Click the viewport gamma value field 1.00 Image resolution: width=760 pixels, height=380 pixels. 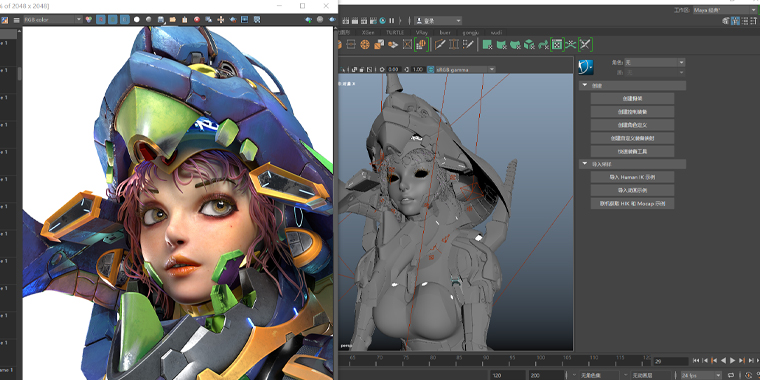(418, 69)
